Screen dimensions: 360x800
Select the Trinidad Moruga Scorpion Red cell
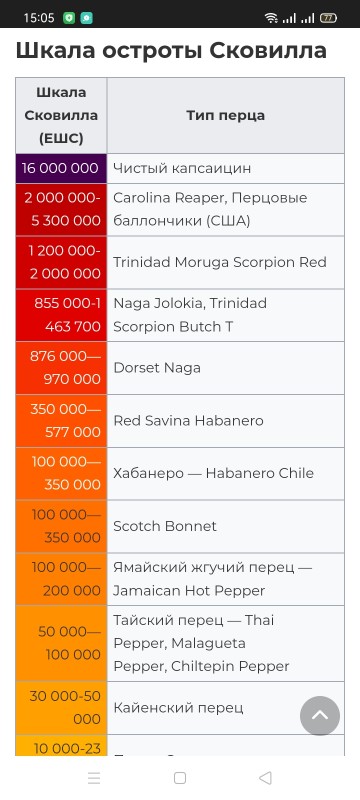225,262
